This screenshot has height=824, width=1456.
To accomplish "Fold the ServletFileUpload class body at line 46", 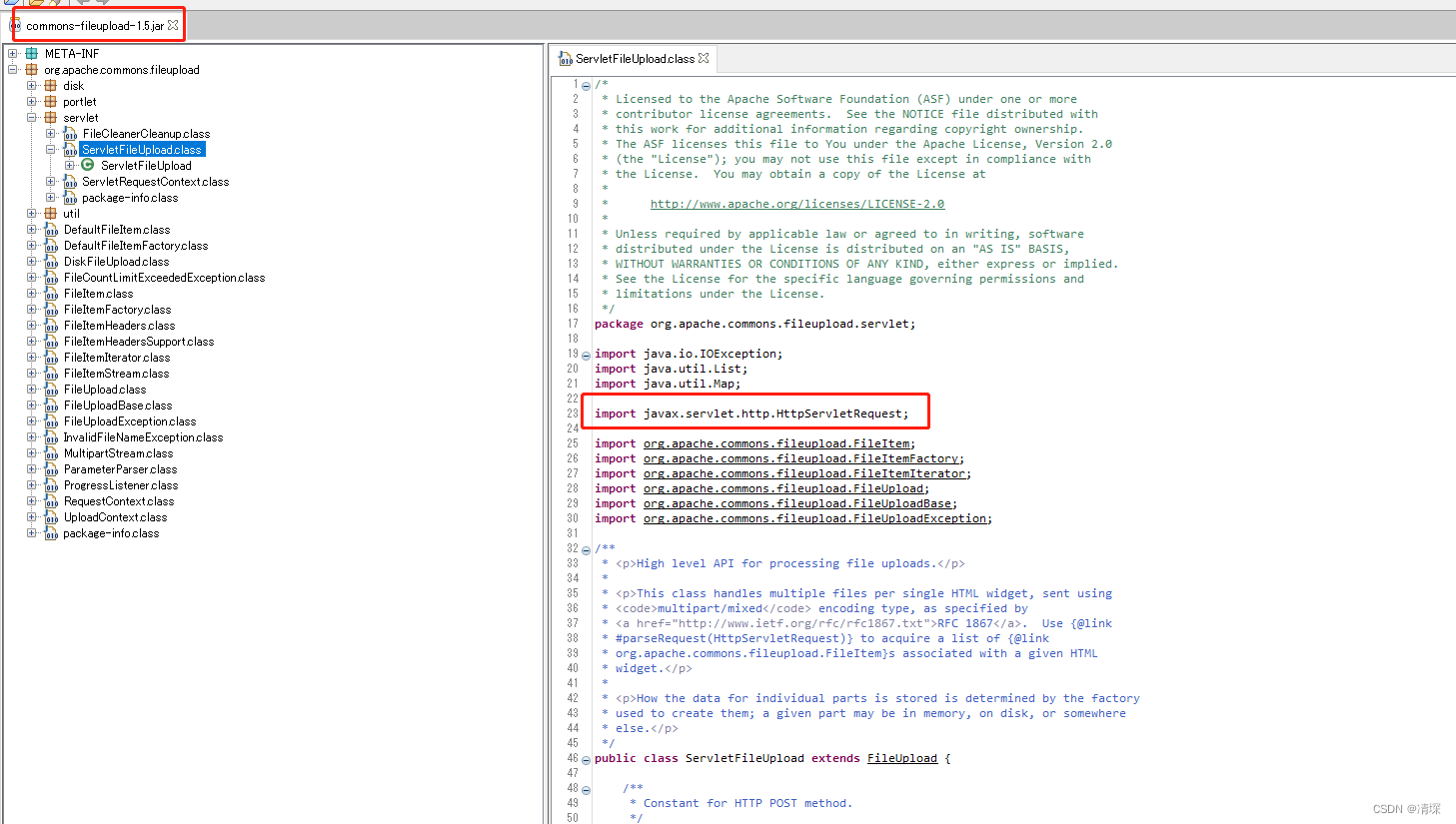I will click(x=586, y=759).
